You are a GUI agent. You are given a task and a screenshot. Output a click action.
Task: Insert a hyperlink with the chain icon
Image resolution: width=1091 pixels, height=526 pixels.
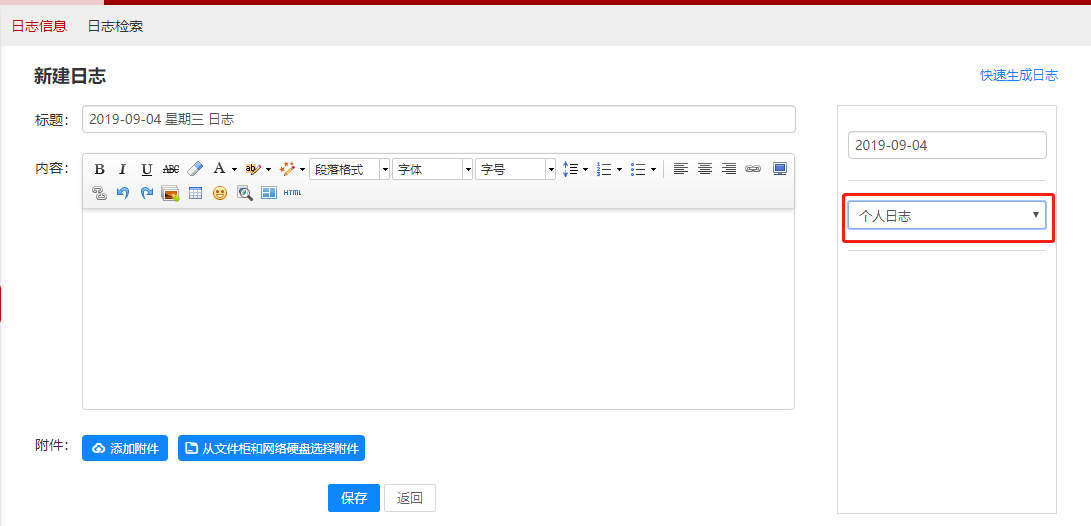(x=753, y=169)
